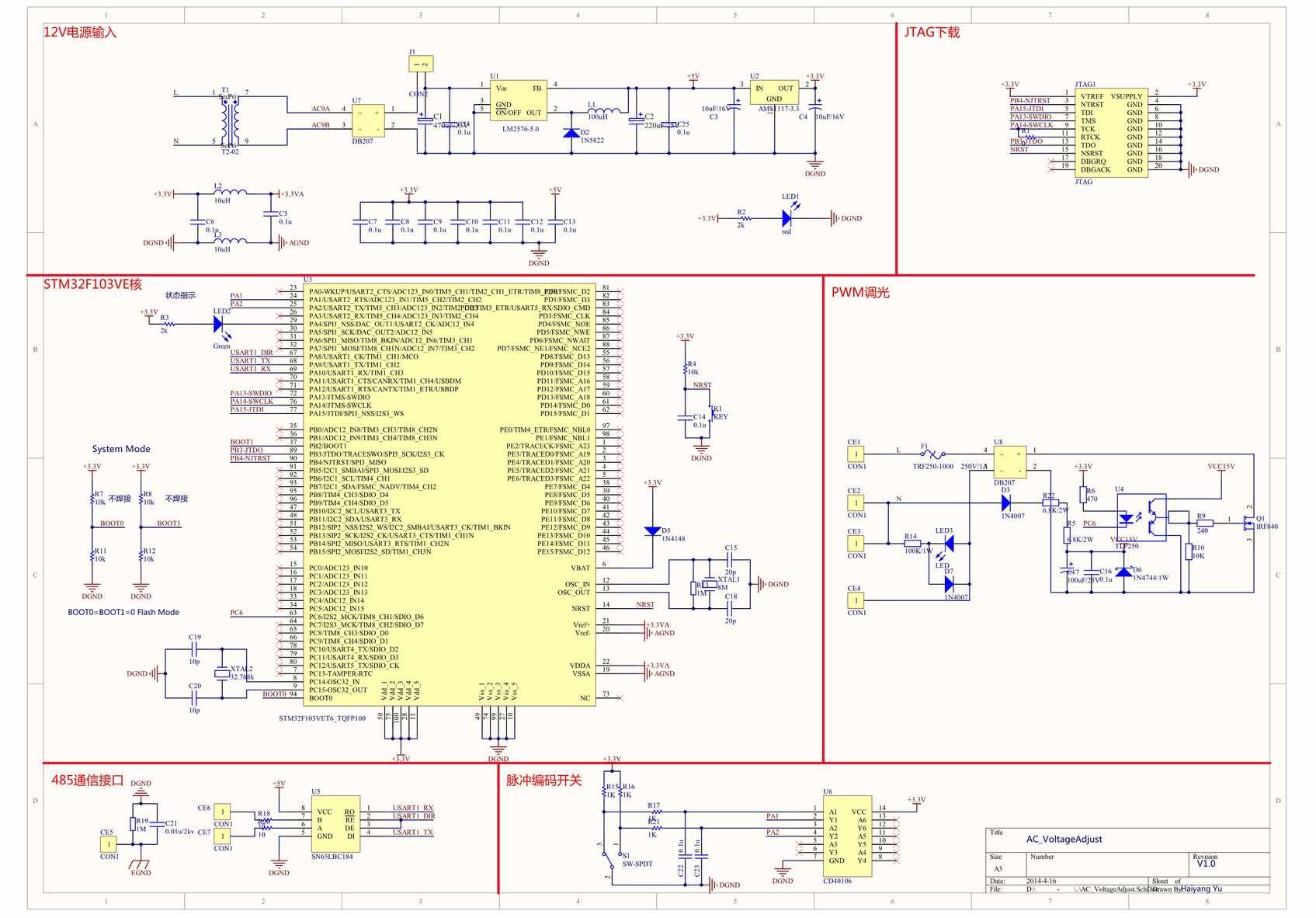Screen dimensions: 1316x918
Task: Select the CE1 CON1 connector
Action: click(x=856, y=454)
